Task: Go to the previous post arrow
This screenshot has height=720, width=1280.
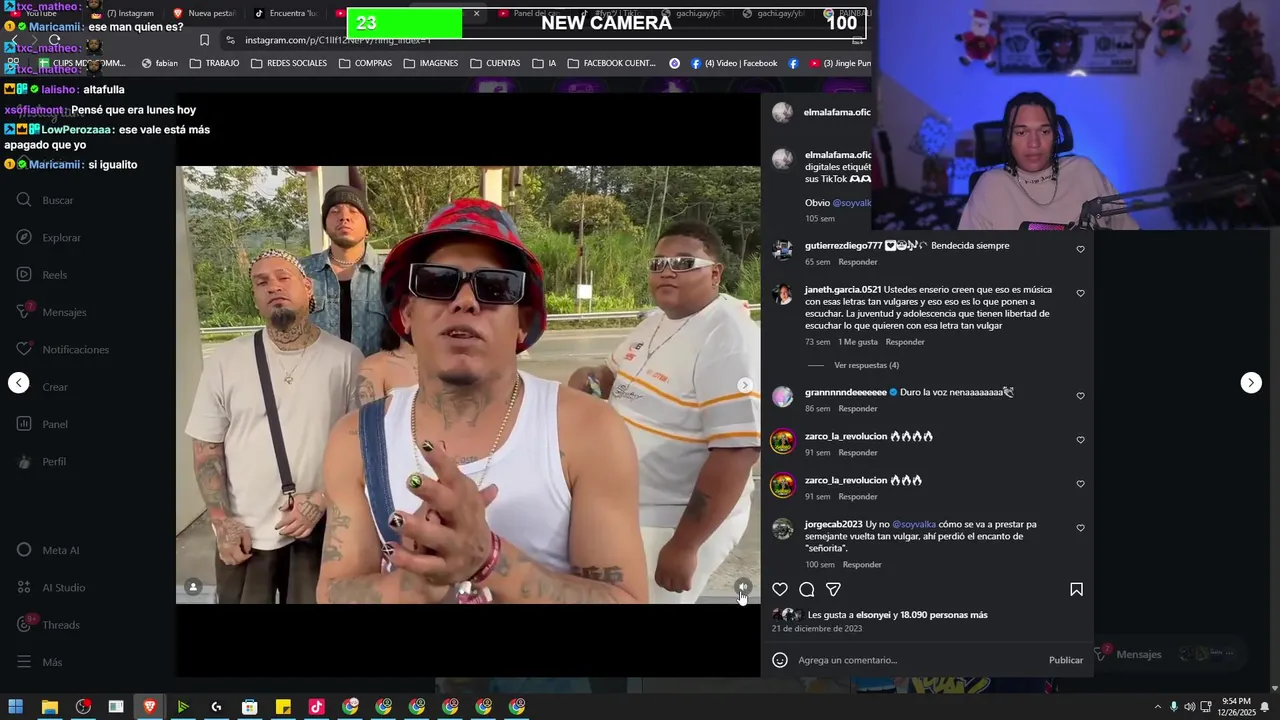Action: click(x=19, y=383)
